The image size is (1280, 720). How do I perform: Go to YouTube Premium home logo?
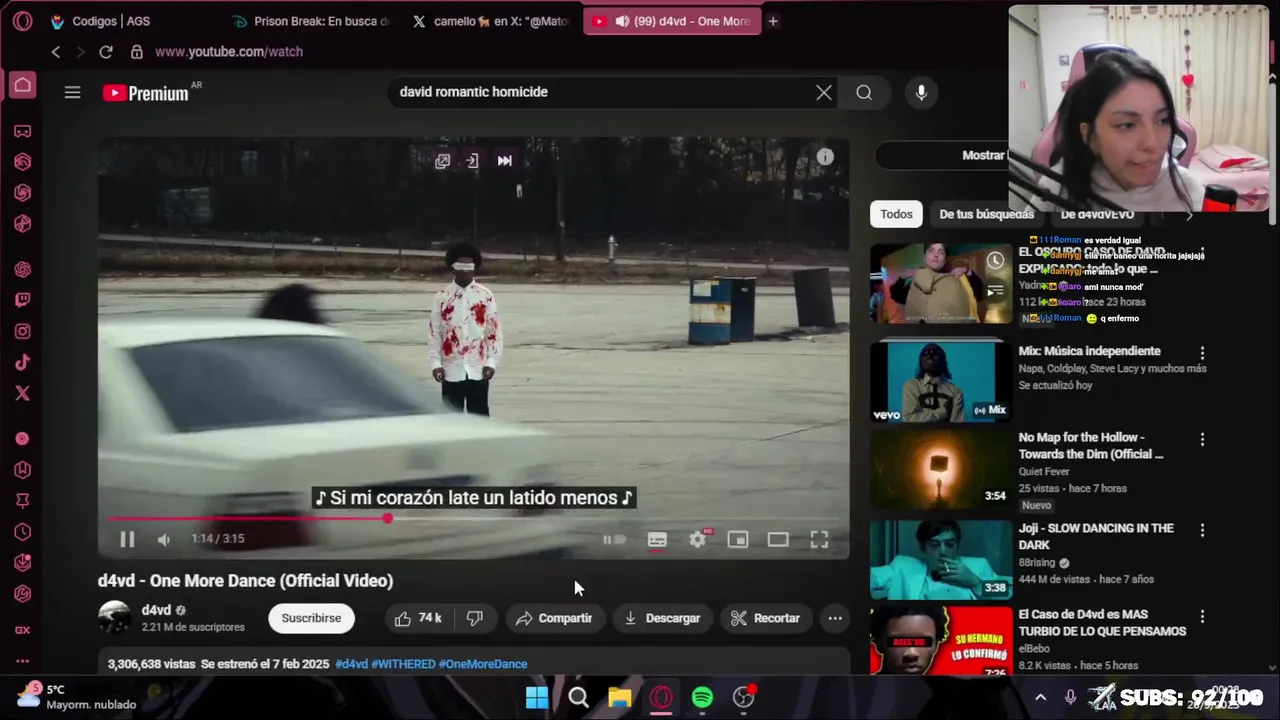click(x=146, y=93)
